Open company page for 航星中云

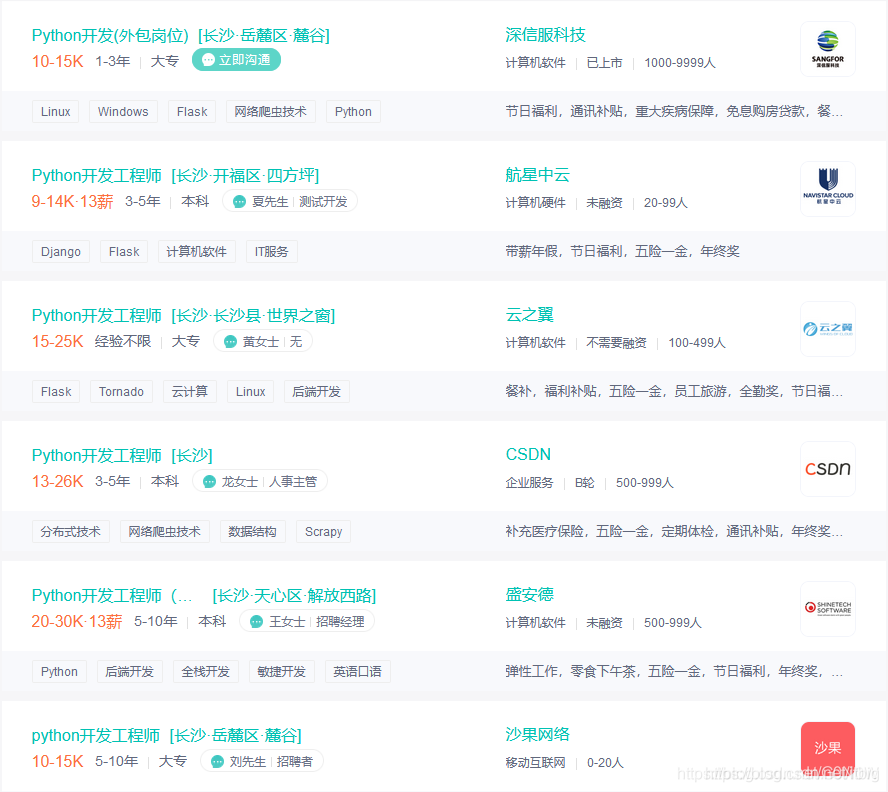pyautogui.click(x=537, y=175)
